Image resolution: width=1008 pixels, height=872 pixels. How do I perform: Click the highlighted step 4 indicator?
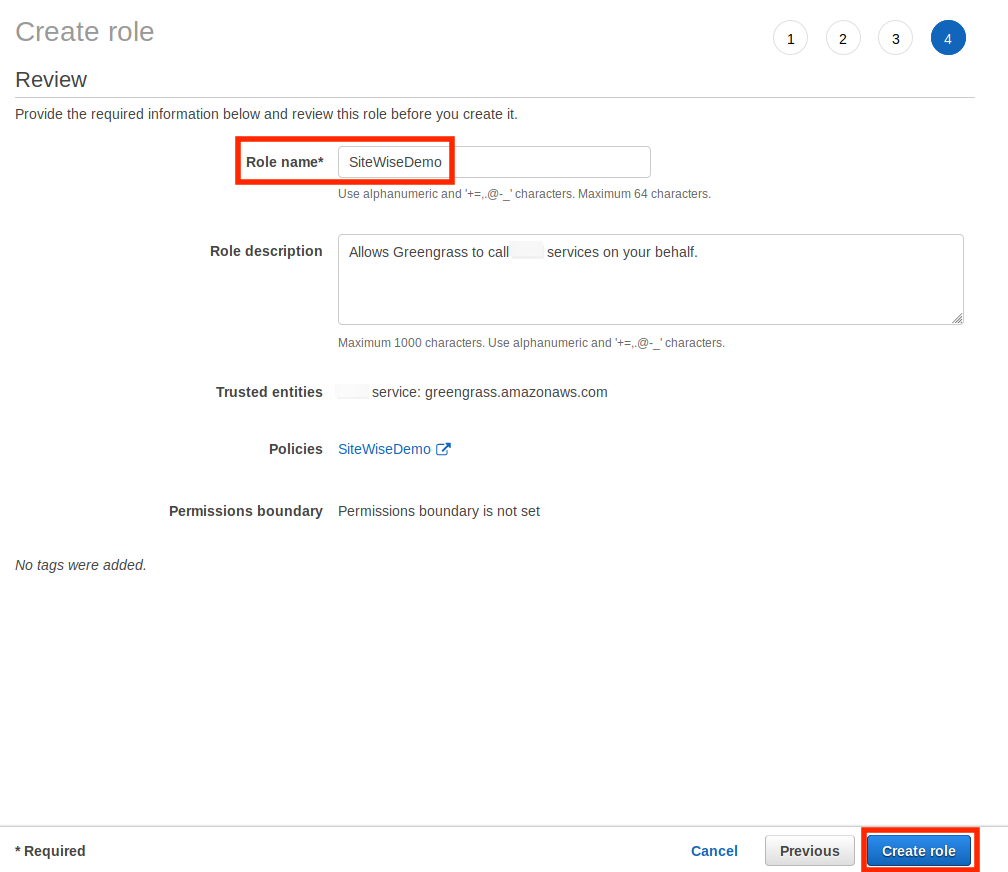tap(947, 39)
